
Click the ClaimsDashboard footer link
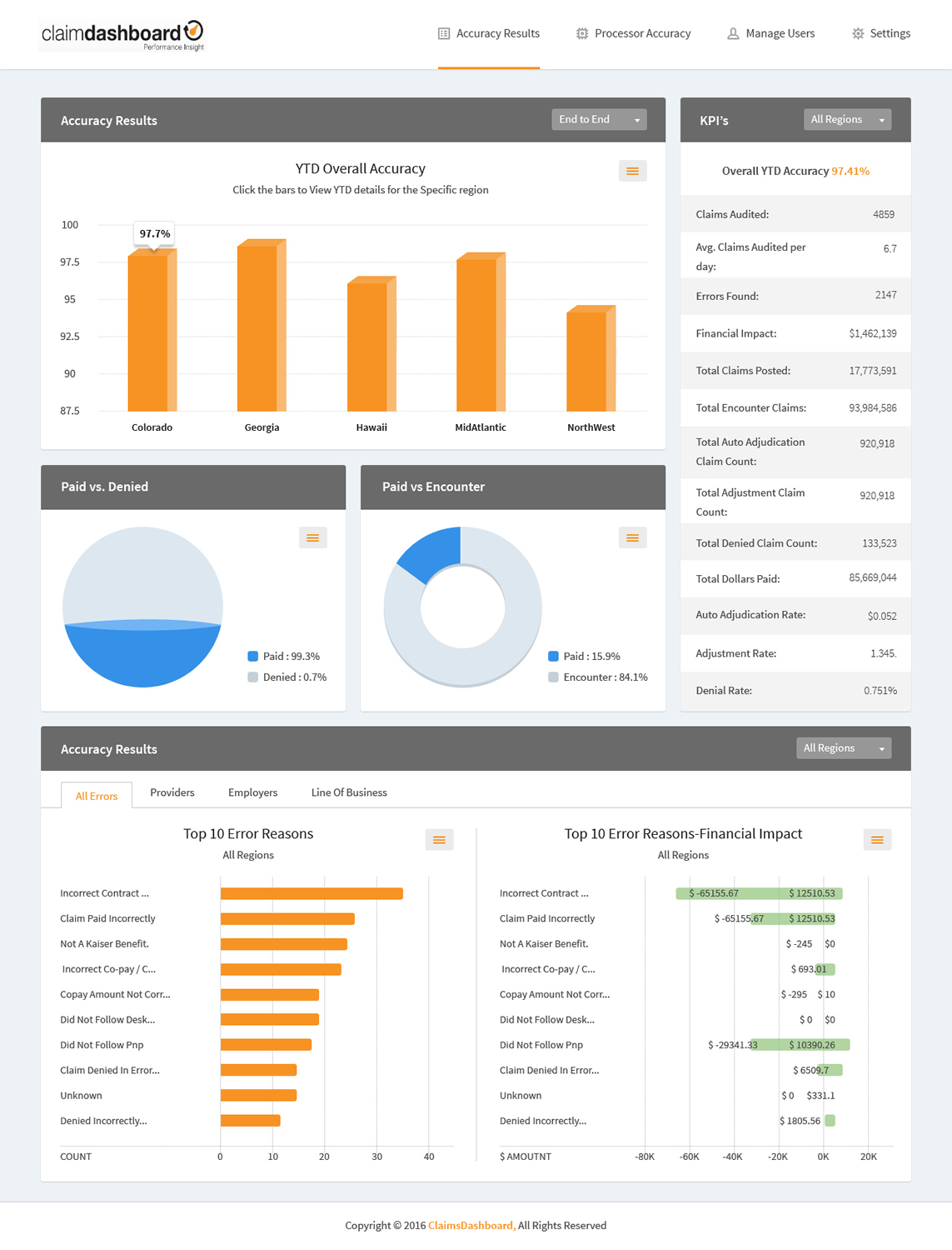[471, 1225]
